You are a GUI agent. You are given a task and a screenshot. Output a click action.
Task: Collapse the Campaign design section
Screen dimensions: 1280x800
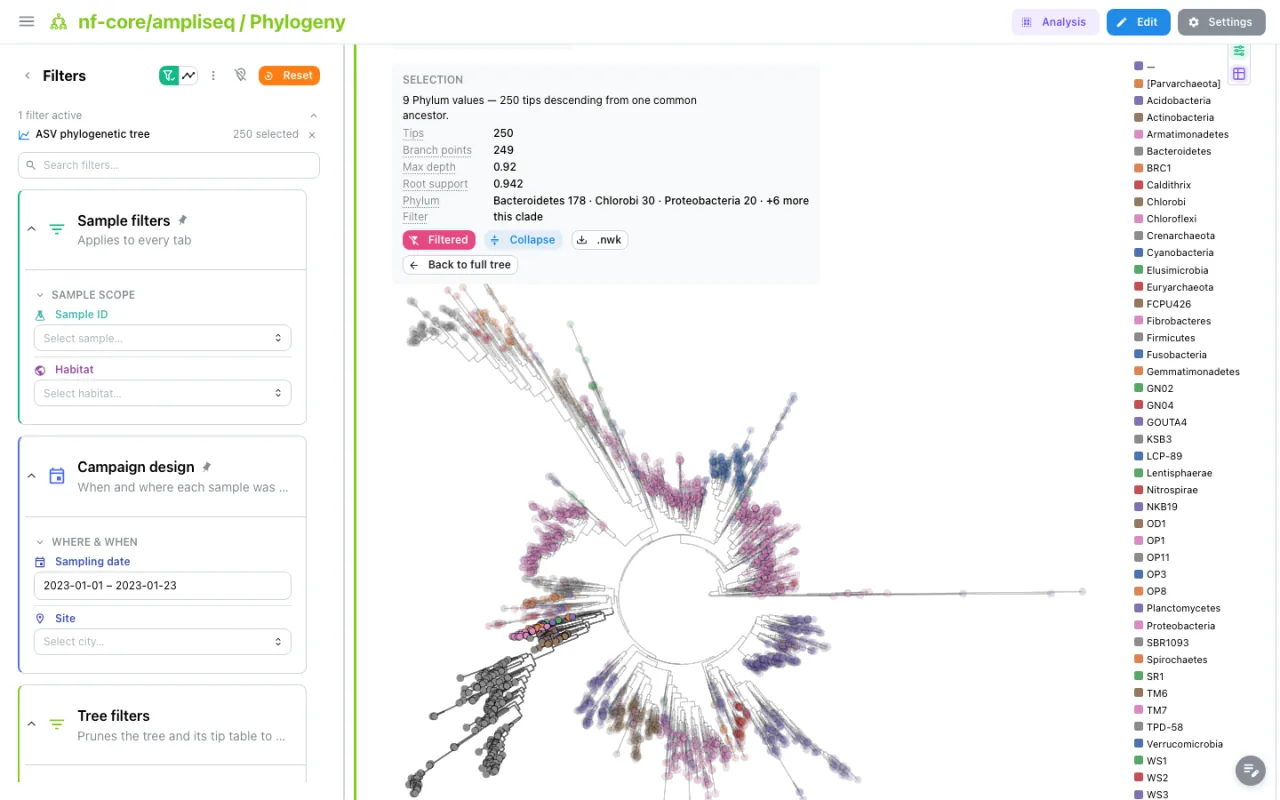pos(31,476)
